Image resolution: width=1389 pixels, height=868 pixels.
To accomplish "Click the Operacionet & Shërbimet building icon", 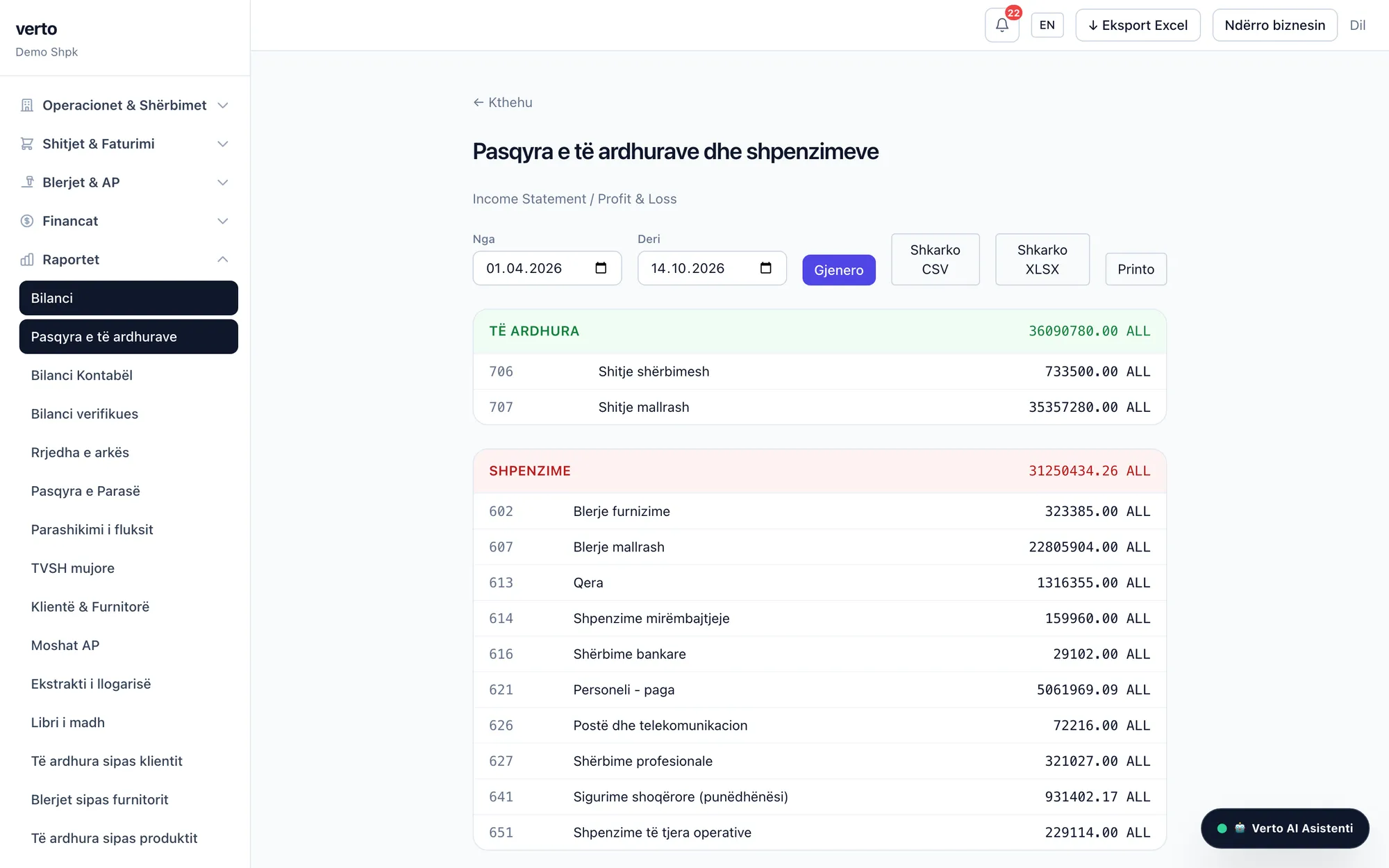I will [x=27, y=106].
